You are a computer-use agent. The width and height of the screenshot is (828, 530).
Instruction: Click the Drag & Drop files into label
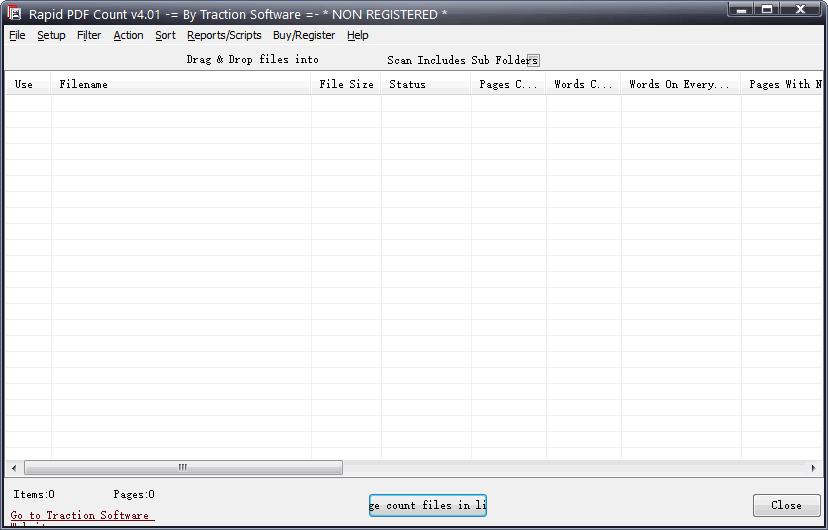click(252, 60)
